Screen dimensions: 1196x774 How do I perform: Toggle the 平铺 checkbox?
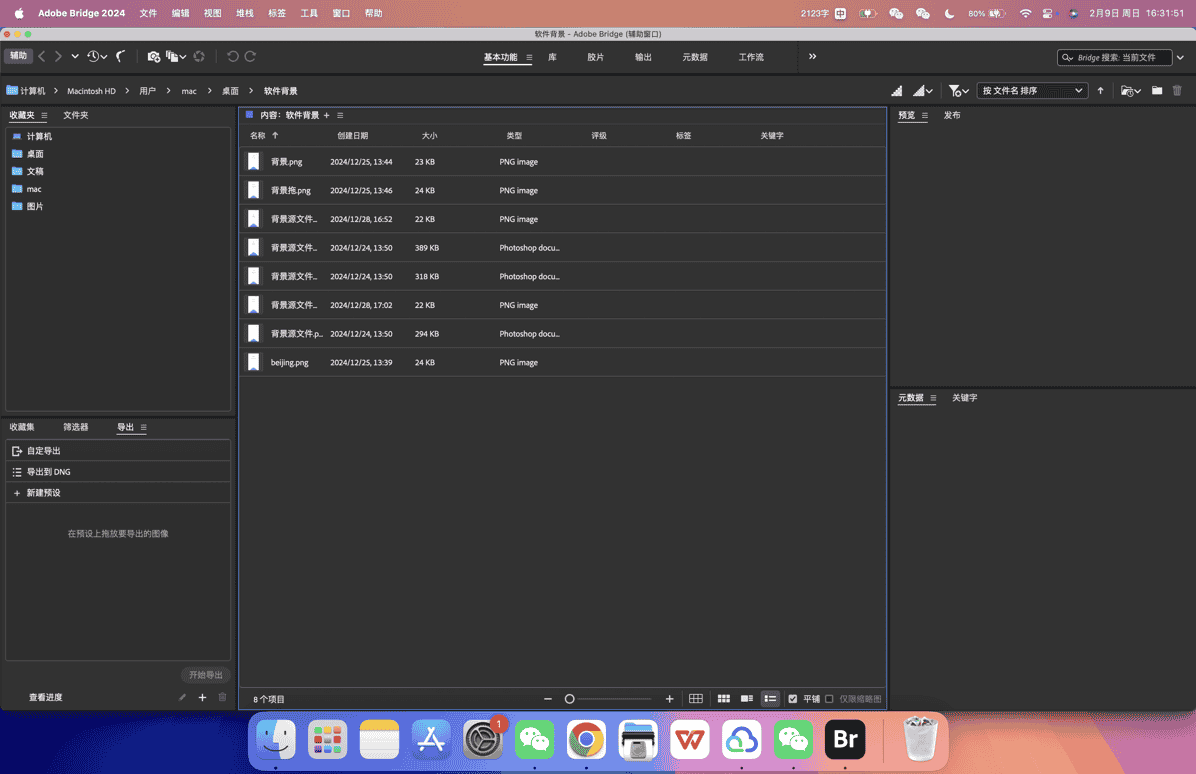click(x=794, y=698)
